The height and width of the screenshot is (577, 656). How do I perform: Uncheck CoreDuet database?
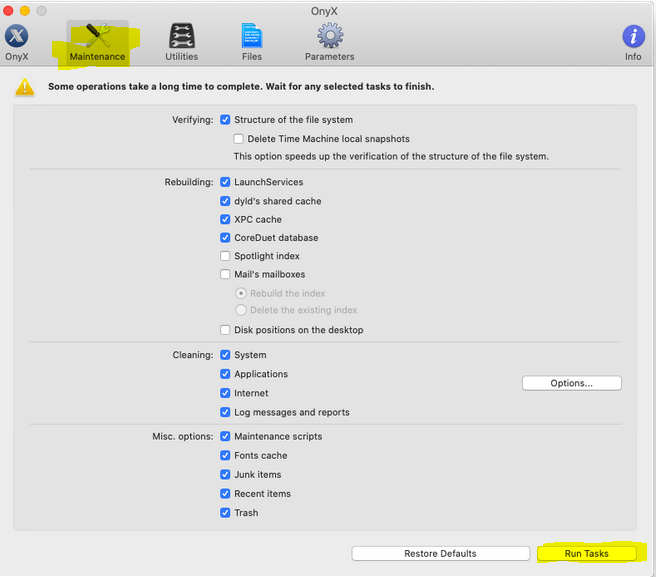pos(225,238)
